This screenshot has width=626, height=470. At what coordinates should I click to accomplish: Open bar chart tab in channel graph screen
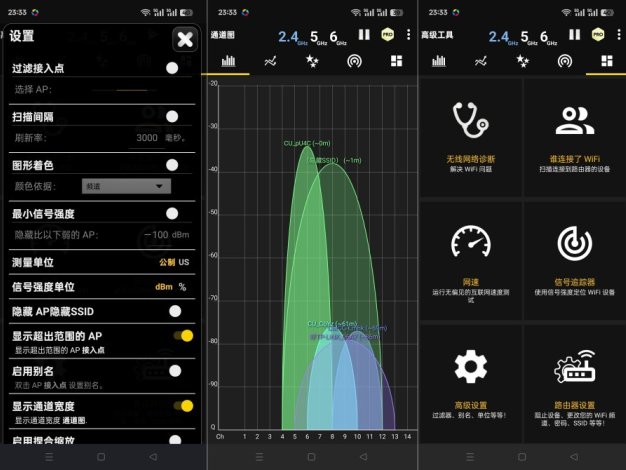point(228,61)
